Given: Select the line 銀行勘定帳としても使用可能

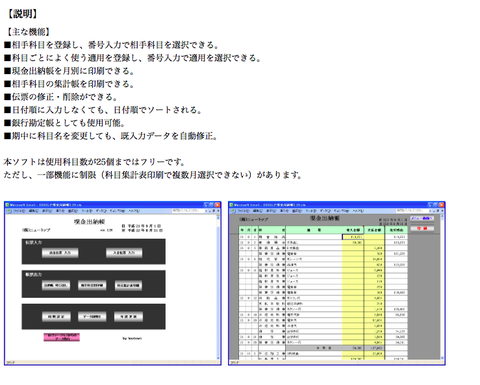Looking at the screenshot, I should [65, 123].
